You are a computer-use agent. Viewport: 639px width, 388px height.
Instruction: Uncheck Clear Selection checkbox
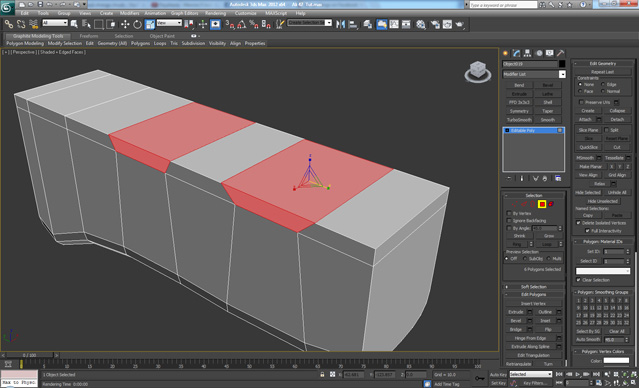point(578,280)
